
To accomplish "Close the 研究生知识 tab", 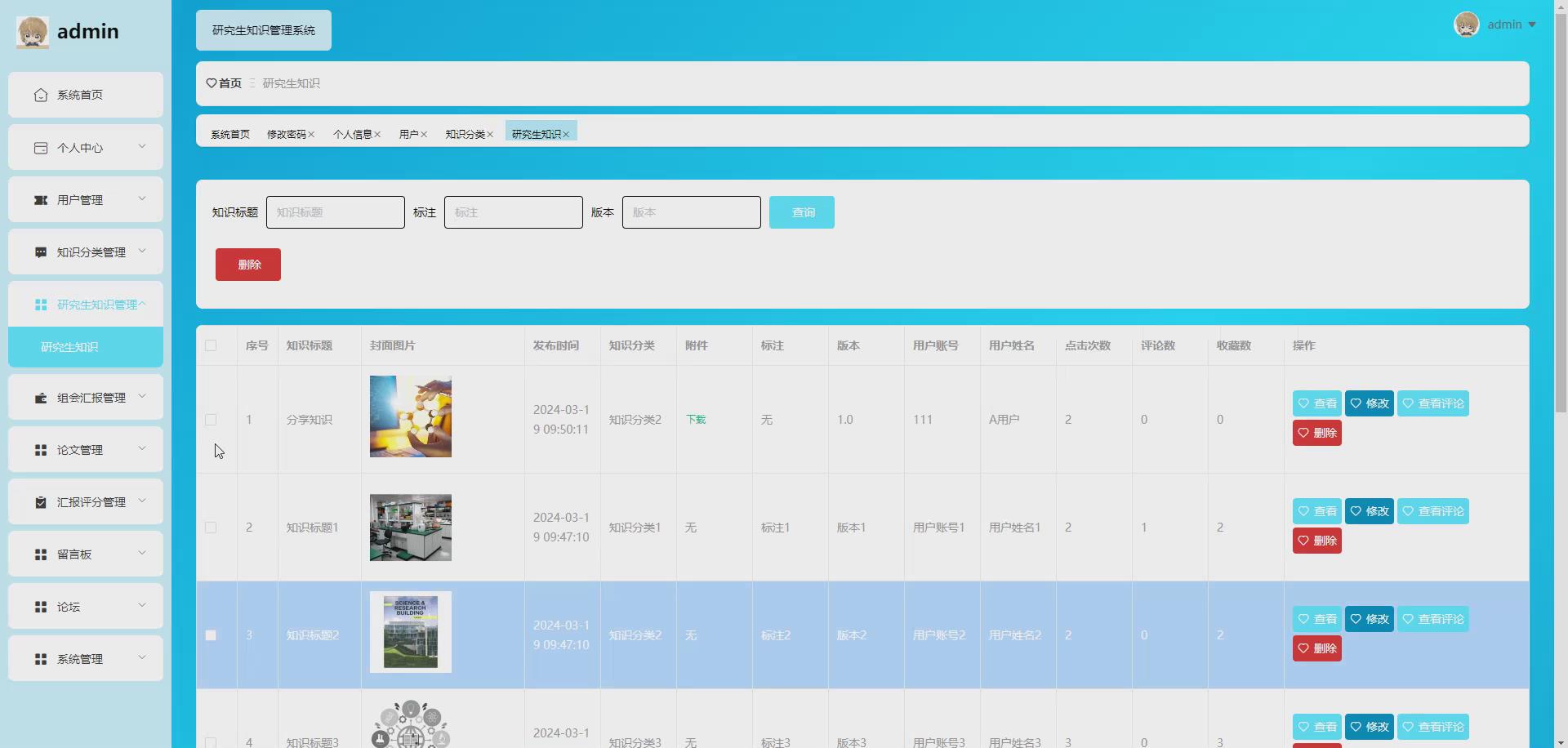I will click(566, 135).
